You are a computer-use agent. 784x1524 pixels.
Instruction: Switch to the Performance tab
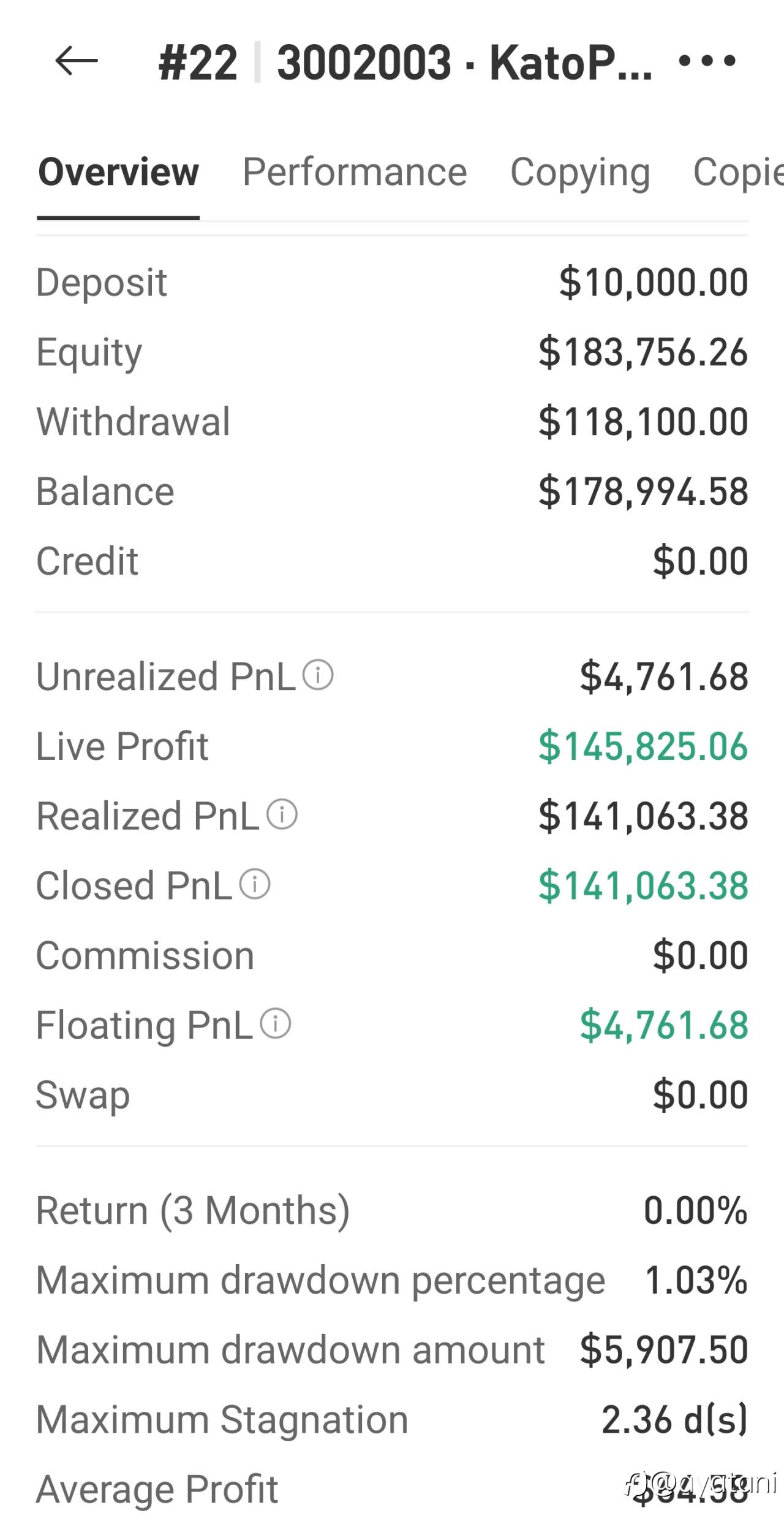[x=355, y=172]
